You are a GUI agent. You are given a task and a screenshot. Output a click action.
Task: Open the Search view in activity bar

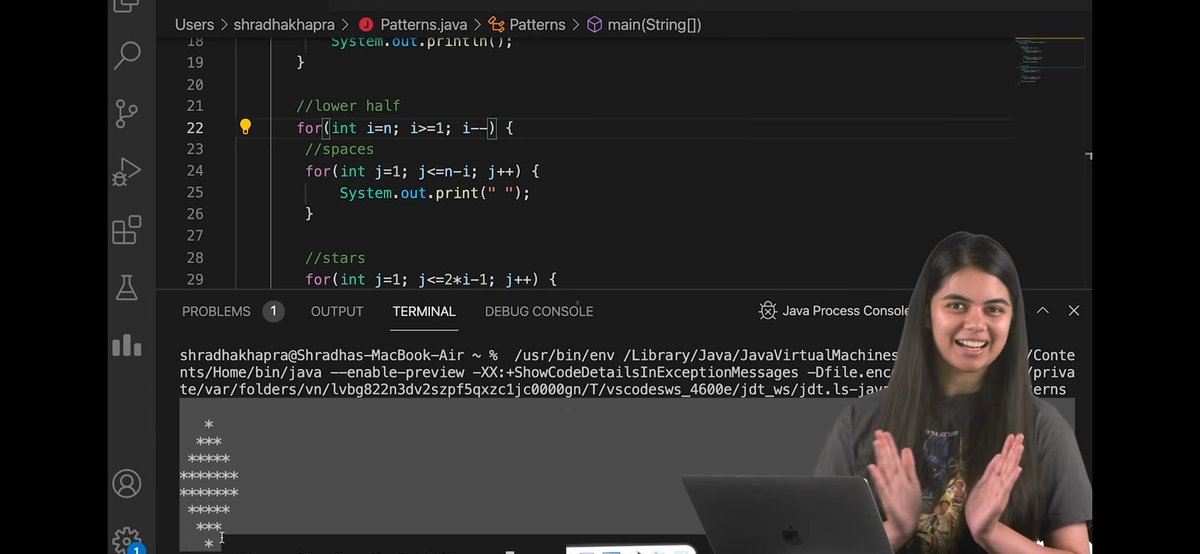tap(127, 55)
